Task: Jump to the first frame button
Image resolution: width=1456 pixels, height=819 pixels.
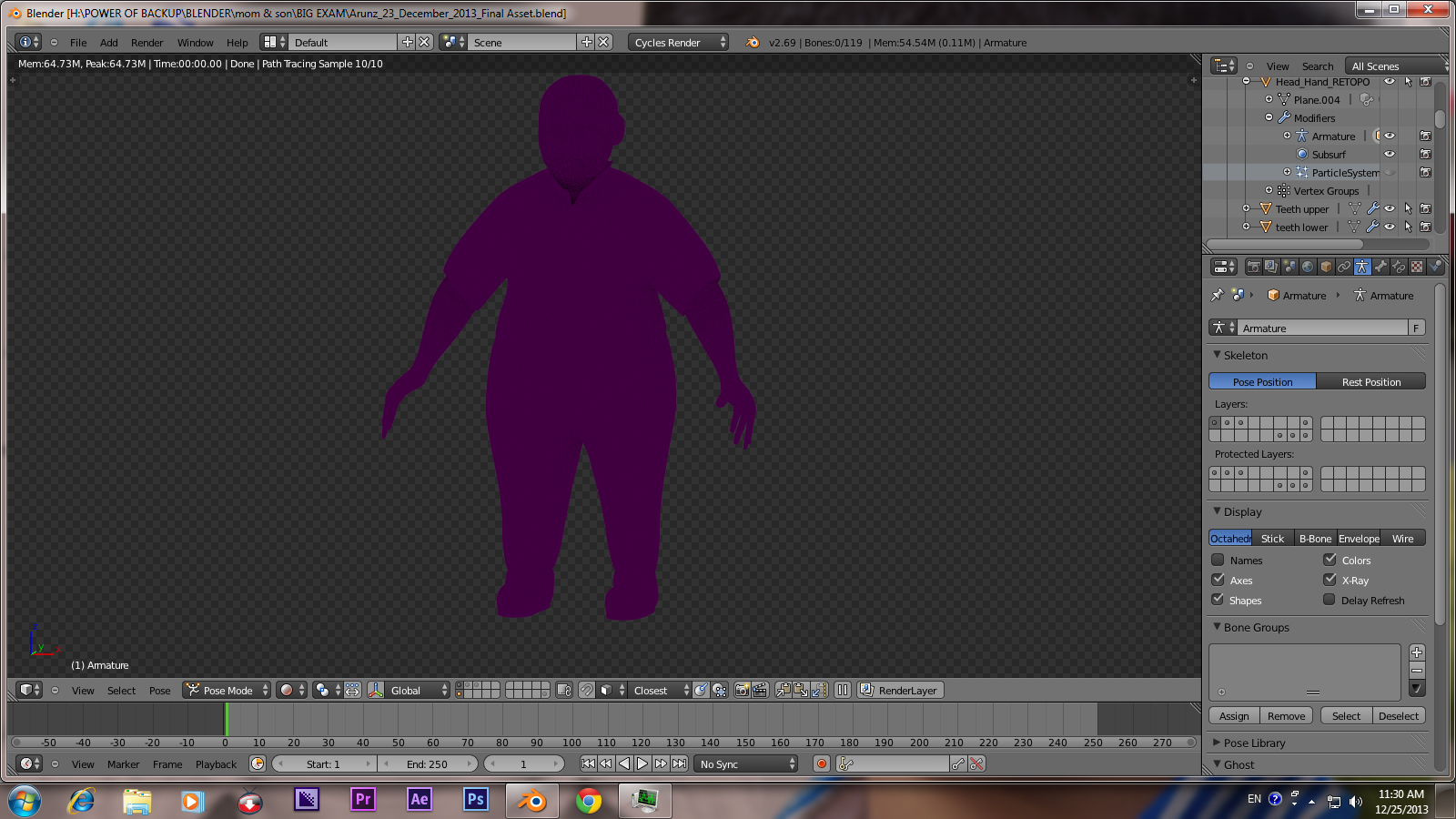Action: point(588,763)
